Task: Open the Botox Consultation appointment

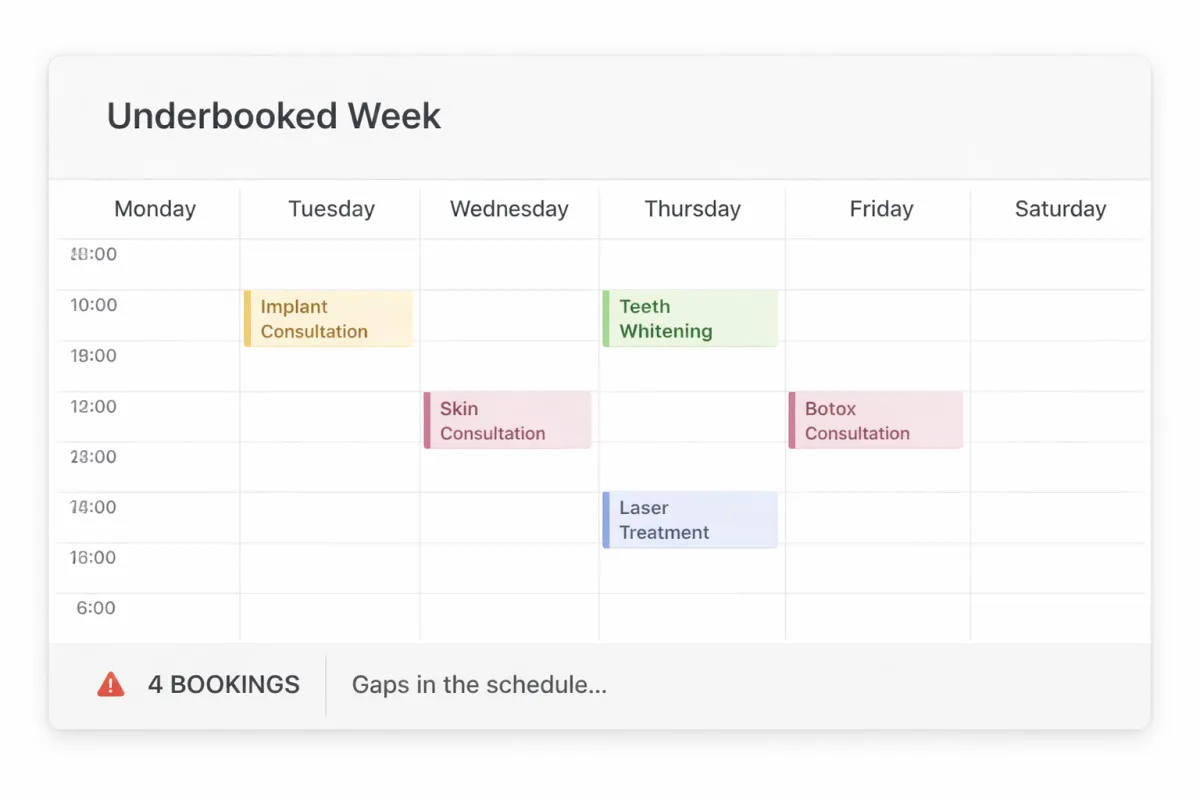Action: coord(876,420)
